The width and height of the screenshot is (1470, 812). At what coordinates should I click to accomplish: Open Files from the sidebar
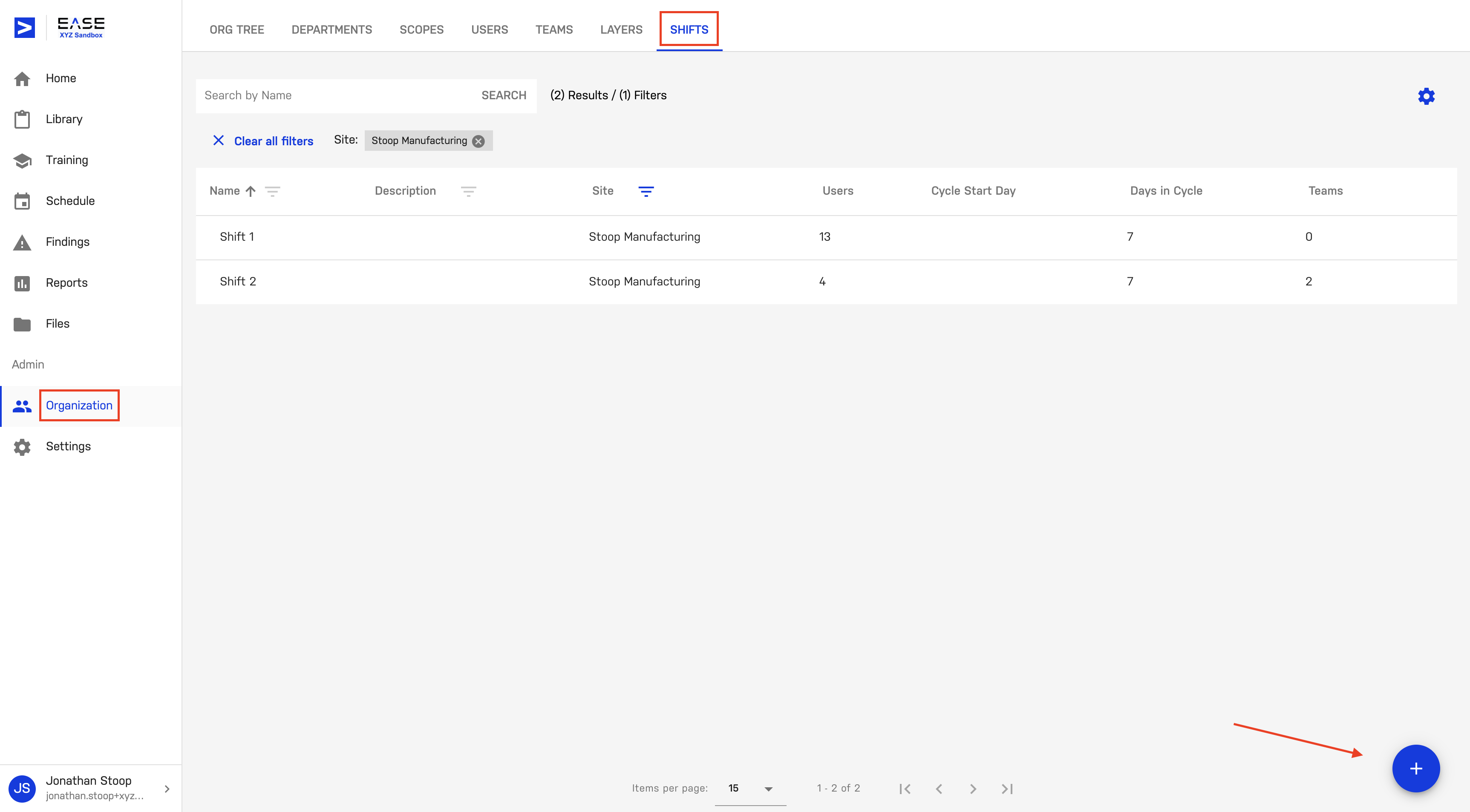(x=57, y=323)
